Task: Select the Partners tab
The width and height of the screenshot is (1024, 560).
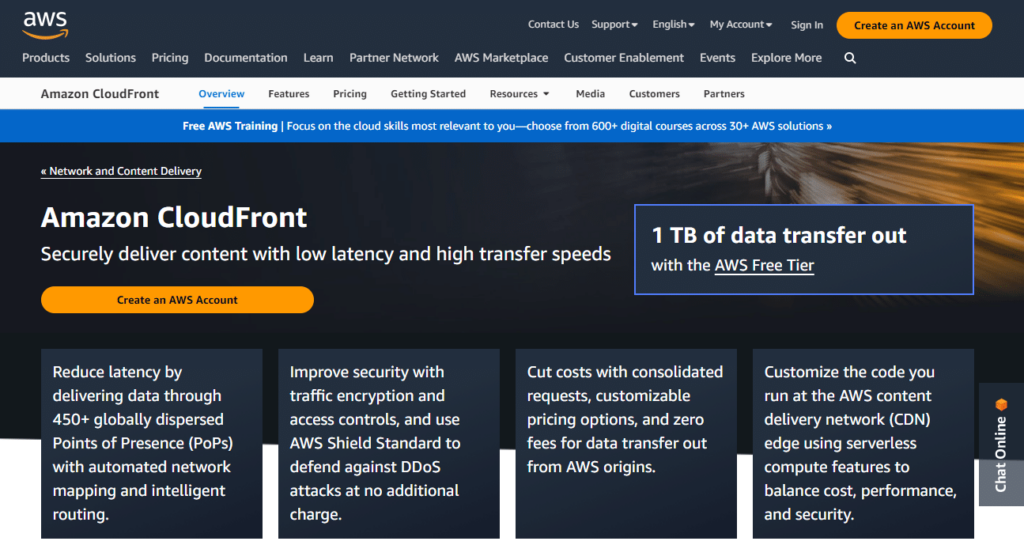Action: (724, 94)
